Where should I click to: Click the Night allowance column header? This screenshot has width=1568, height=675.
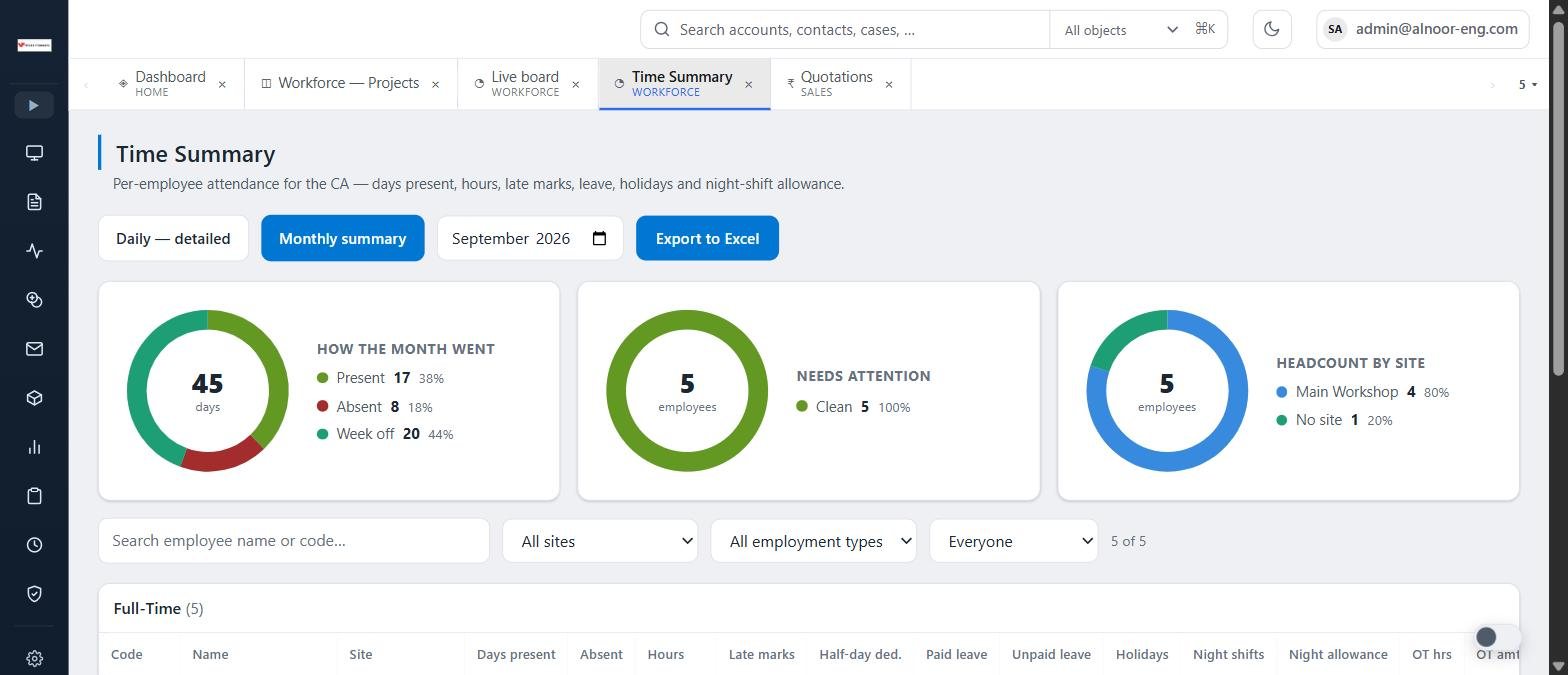pos(1338,655)
